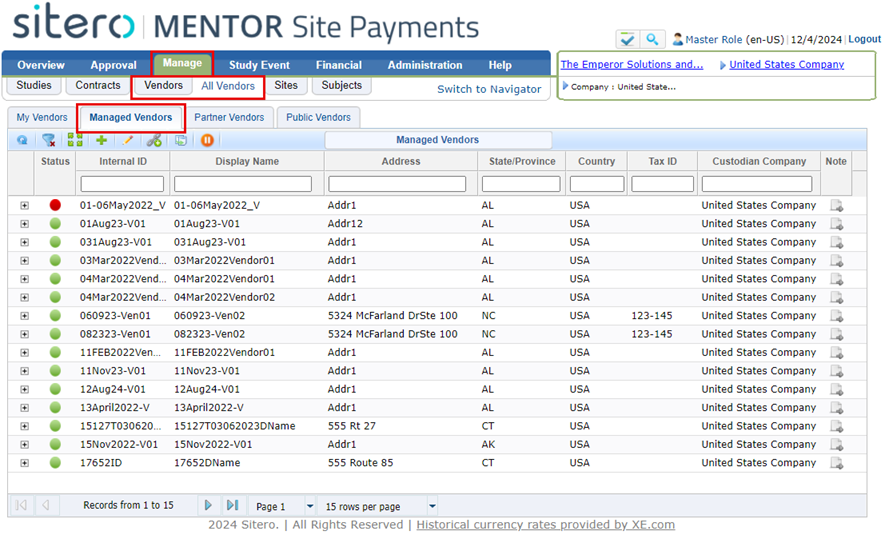885x535 pixels.
Task: Click the Display Name filter field
Action: coord(243,184)
